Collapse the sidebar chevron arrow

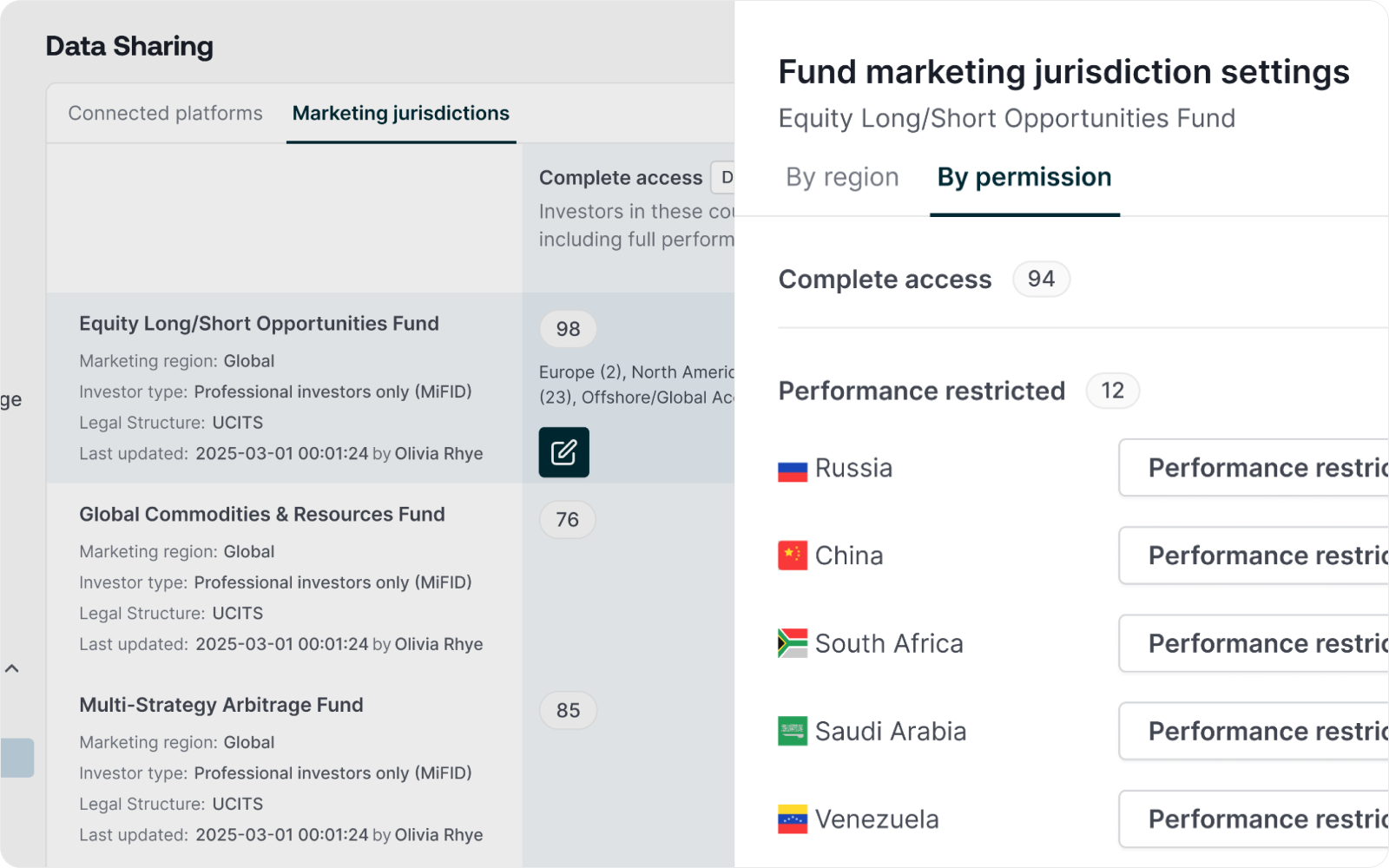[12, 668]
